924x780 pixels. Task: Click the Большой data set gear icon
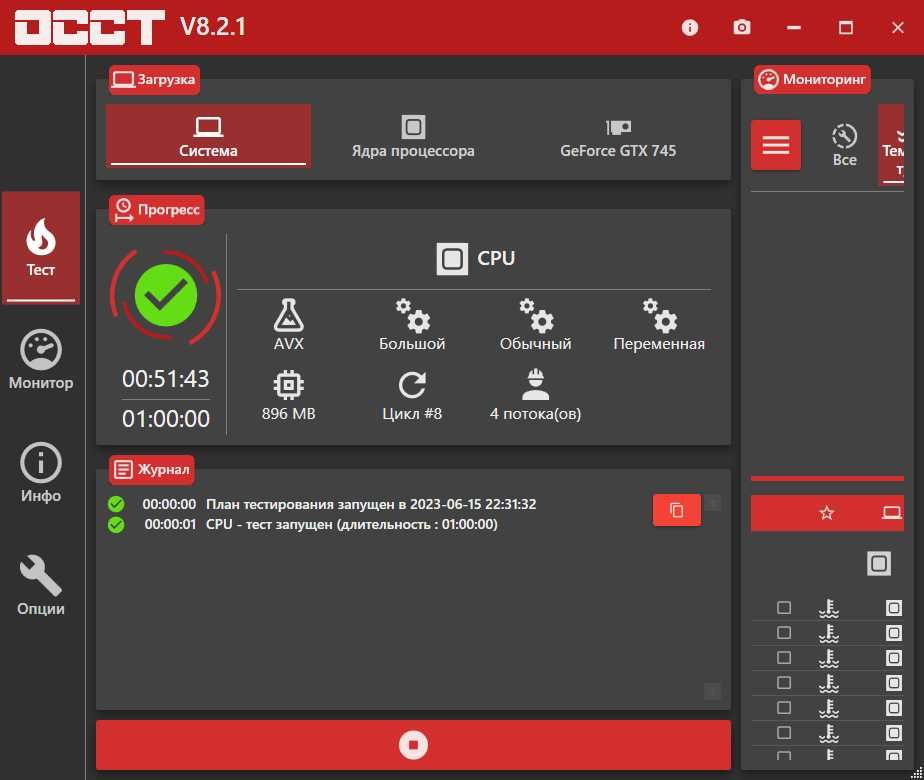click(x=412, y=315)
